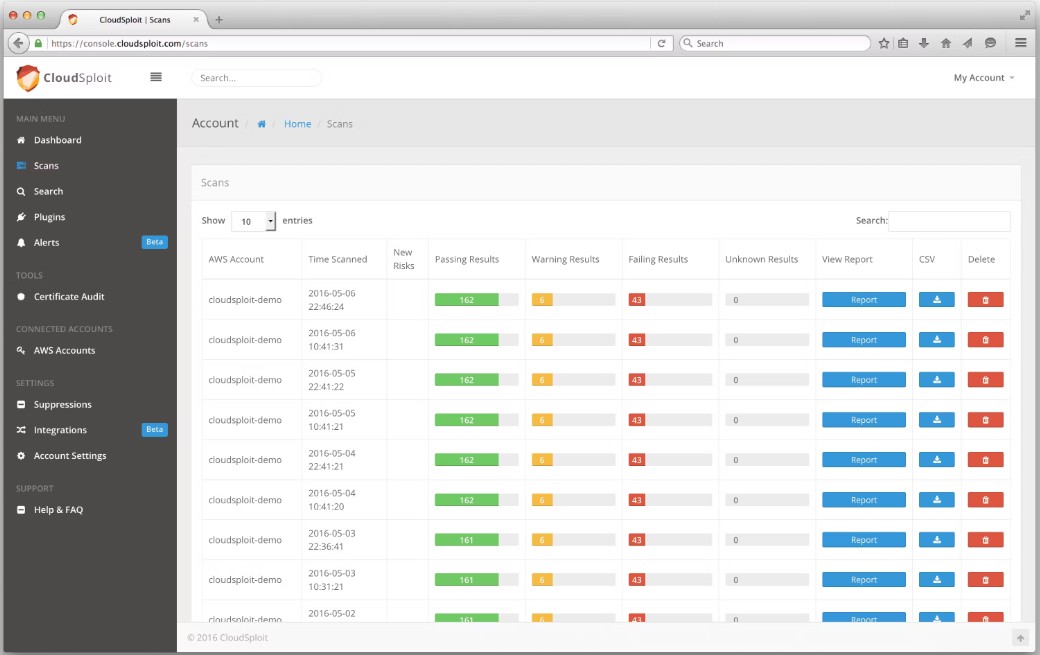Download CSV for 2016-05-05 10:41:21 scan
The height and width of the screenshot is (655, 1040).
tap(937, 420)
